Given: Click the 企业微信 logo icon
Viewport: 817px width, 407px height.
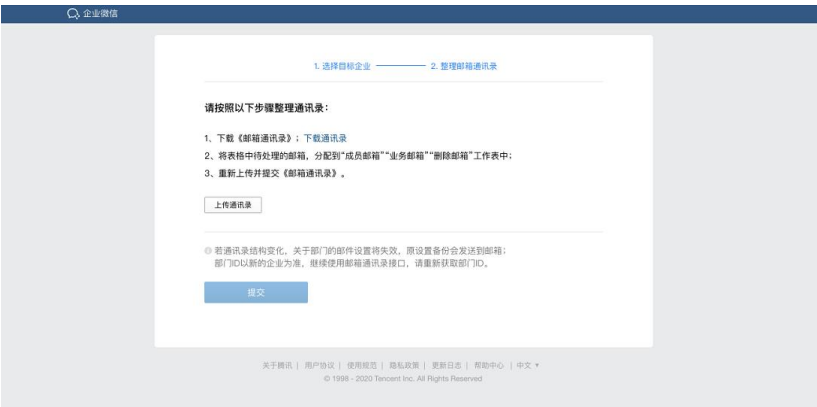Looking at the screenshot, I should point(73,14).
